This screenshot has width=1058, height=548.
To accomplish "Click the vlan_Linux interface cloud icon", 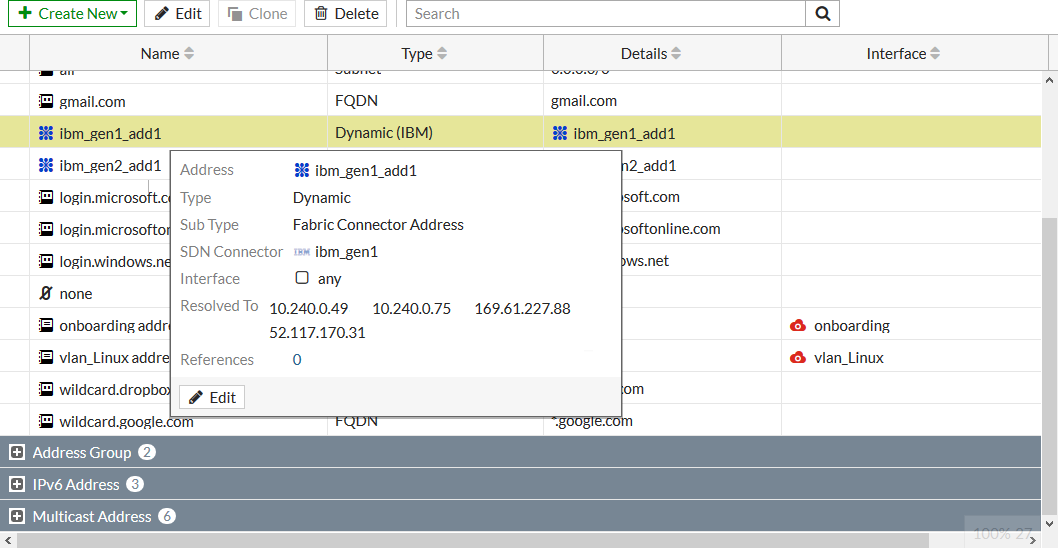I will click(798, 358).
